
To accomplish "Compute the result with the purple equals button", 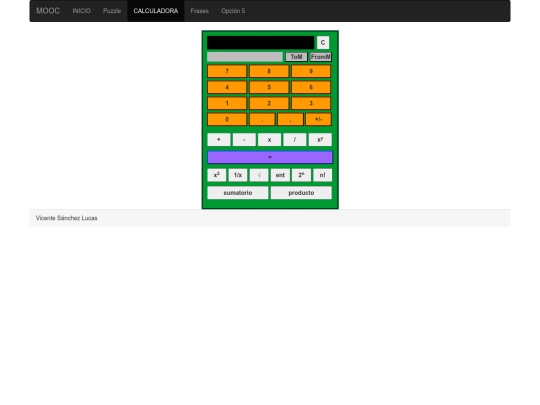I will [x=270, y=157].
